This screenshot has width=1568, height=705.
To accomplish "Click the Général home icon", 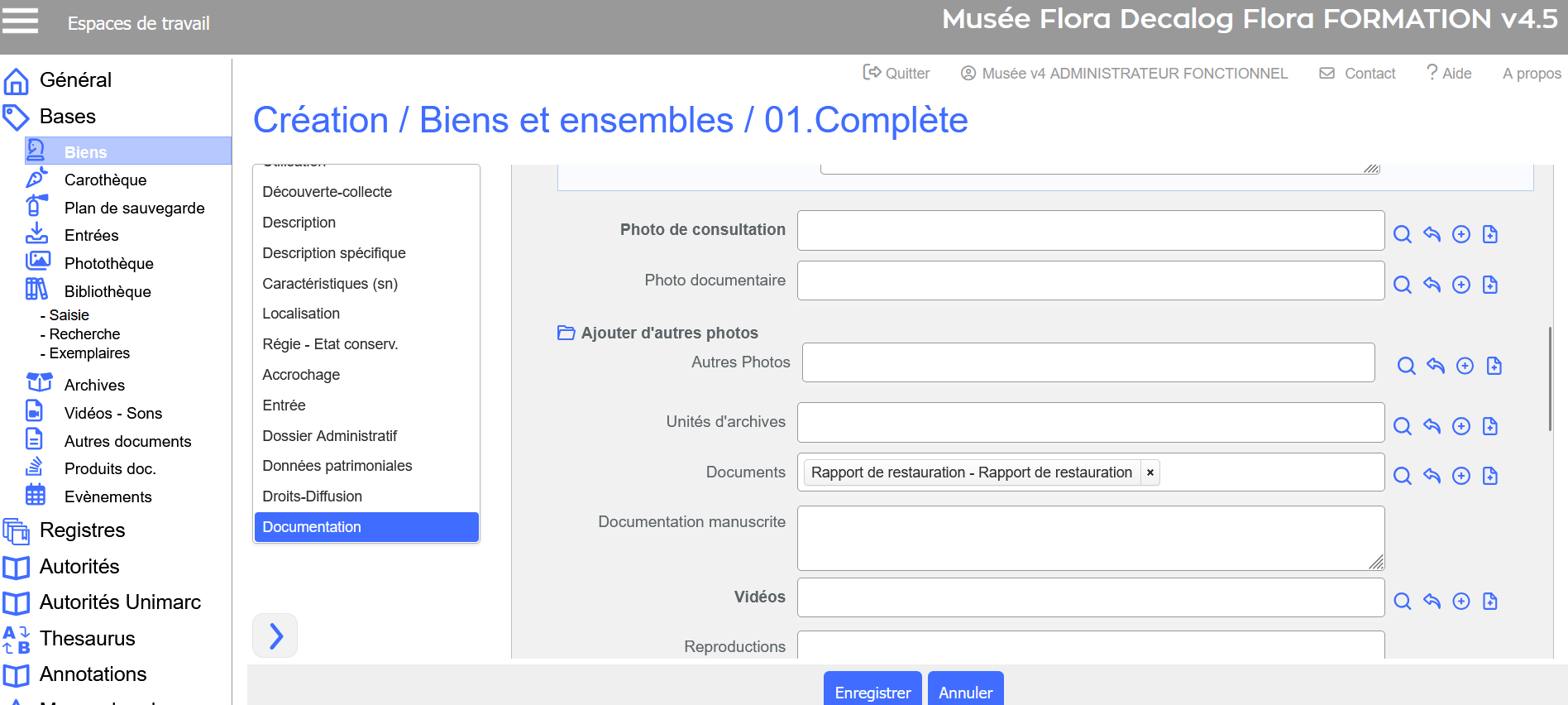I will point(17,81).
